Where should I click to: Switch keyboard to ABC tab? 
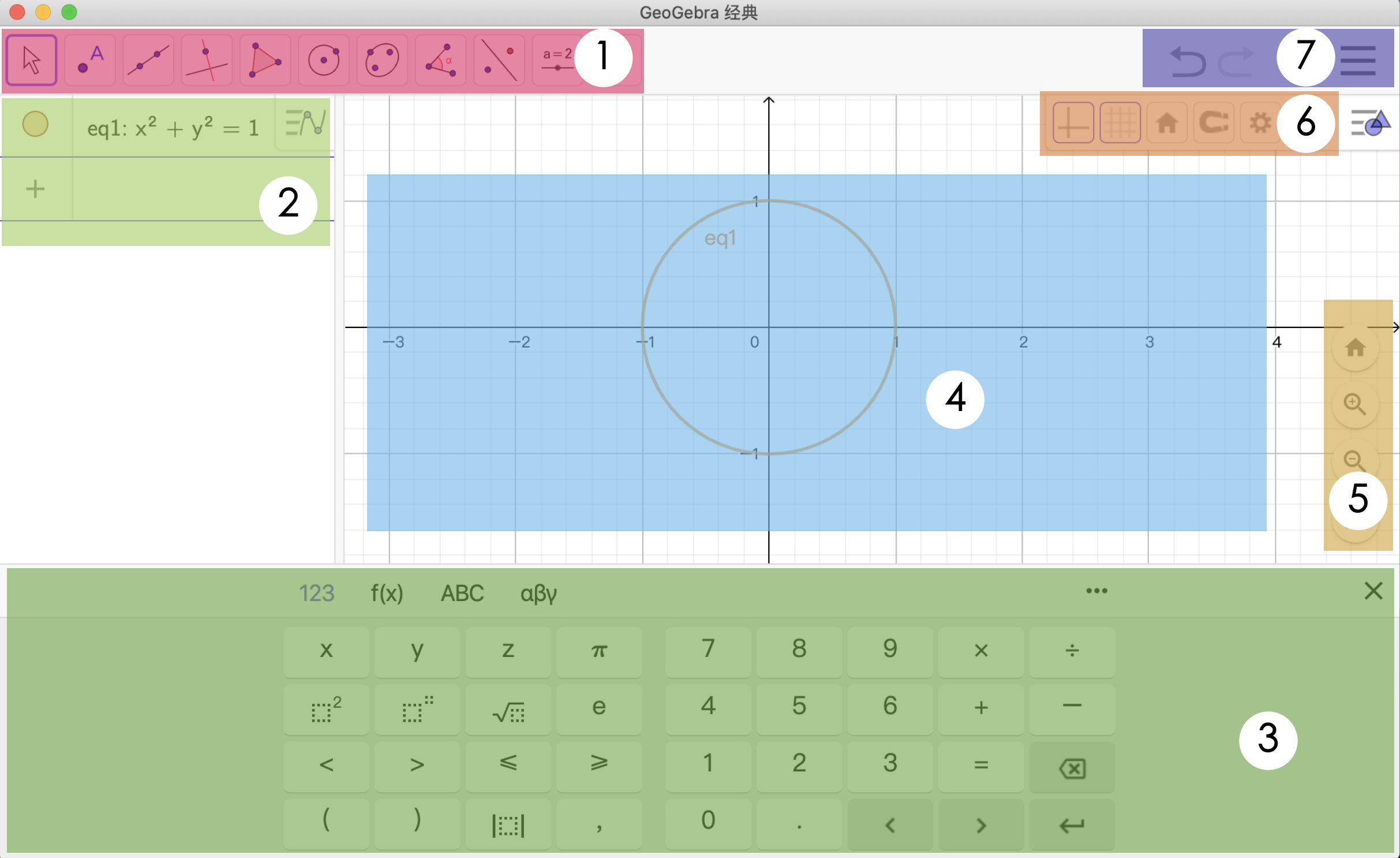pyautogui.click(x=462, y=593)
